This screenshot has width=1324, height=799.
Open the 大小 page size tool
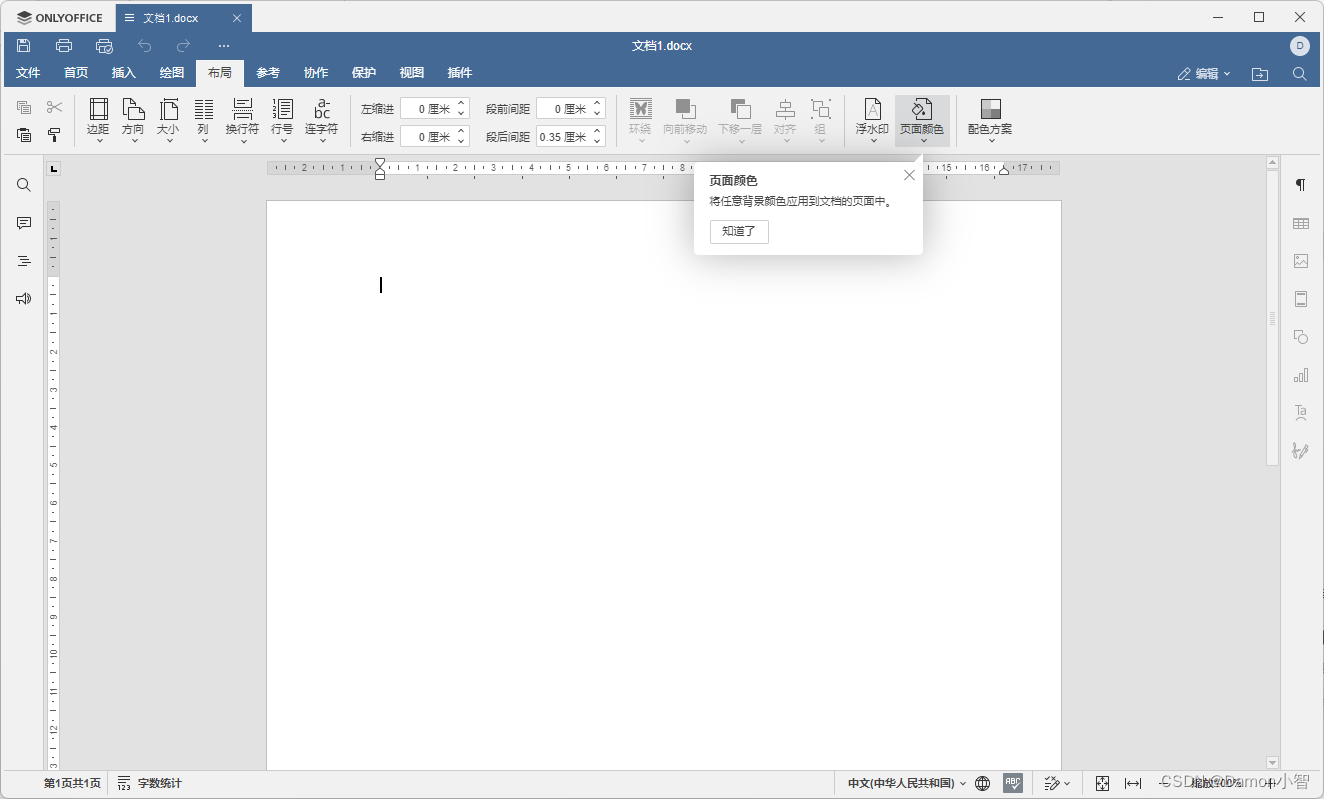point(168,121)
